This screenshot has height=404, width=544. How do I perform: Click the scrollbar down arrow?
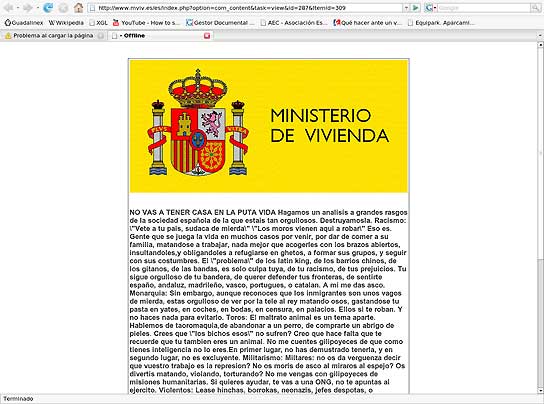point(540,390)
